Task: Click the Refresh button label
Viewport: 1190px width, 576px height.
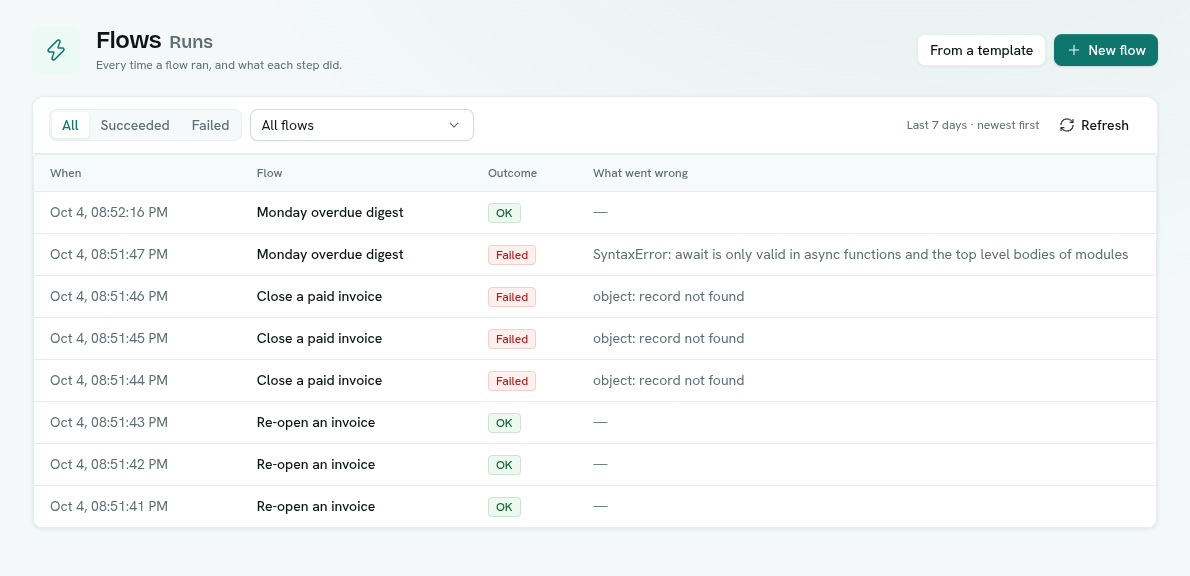Action: pos(1104,125)
